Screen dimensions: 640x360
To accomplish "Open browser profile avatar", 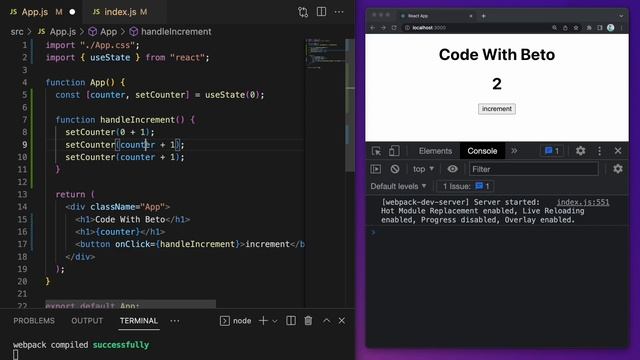I will pos(611,28).
